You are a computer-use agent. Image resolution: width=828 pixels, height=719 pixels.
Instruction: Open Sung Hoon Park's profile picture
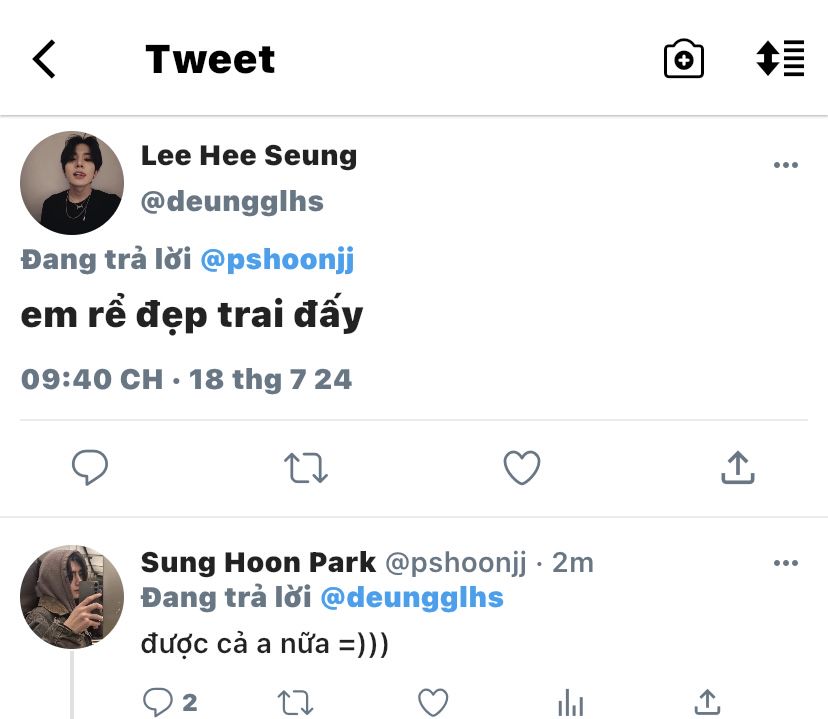[x=72, y=597]
